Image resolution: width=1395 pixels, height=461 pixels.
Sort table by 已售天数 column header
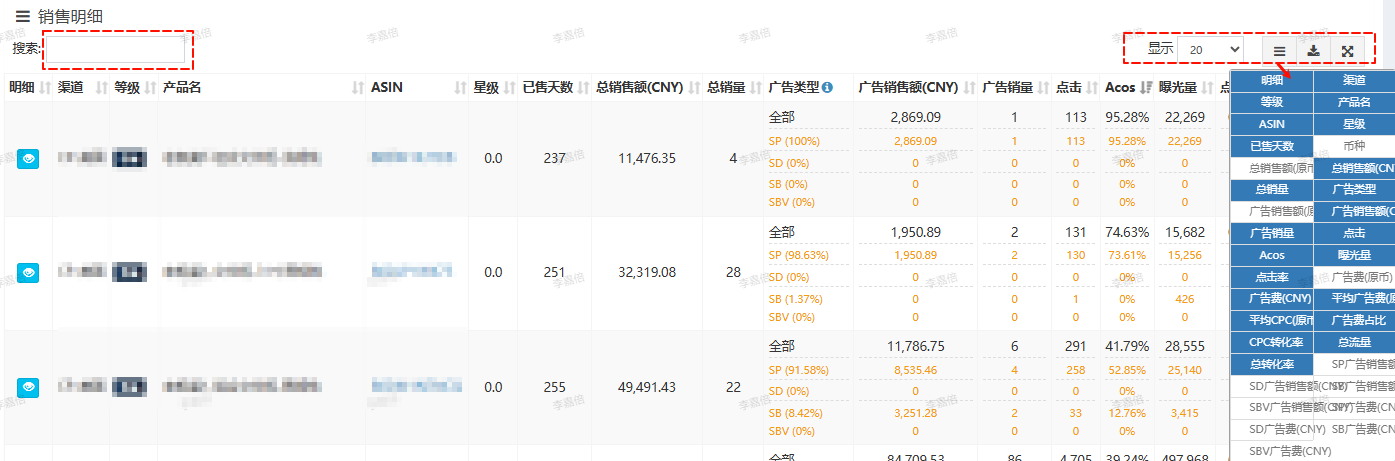point(547,88)
